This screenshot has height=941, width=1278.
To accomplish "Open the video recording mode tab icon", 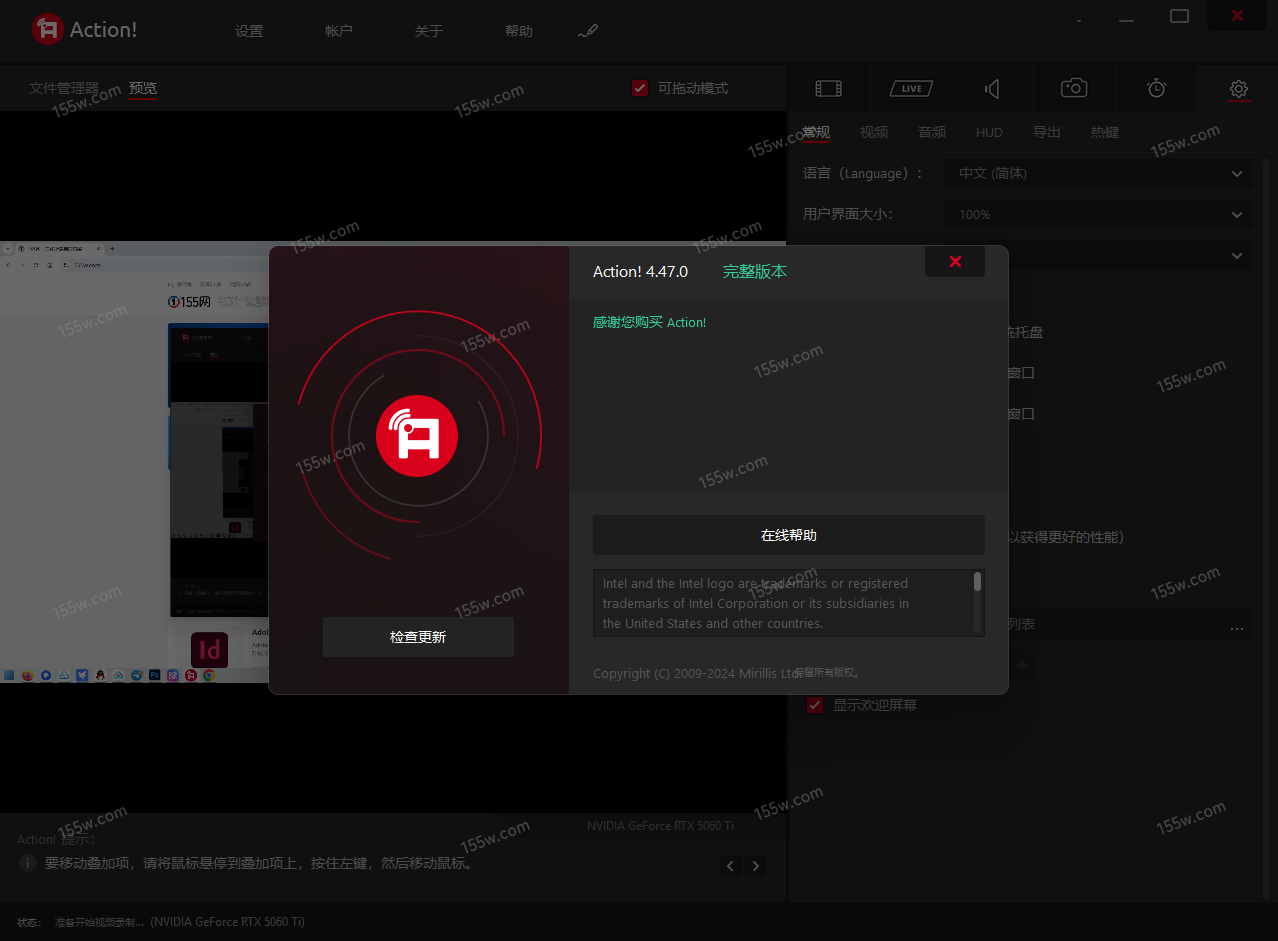I will pos(828,89).
